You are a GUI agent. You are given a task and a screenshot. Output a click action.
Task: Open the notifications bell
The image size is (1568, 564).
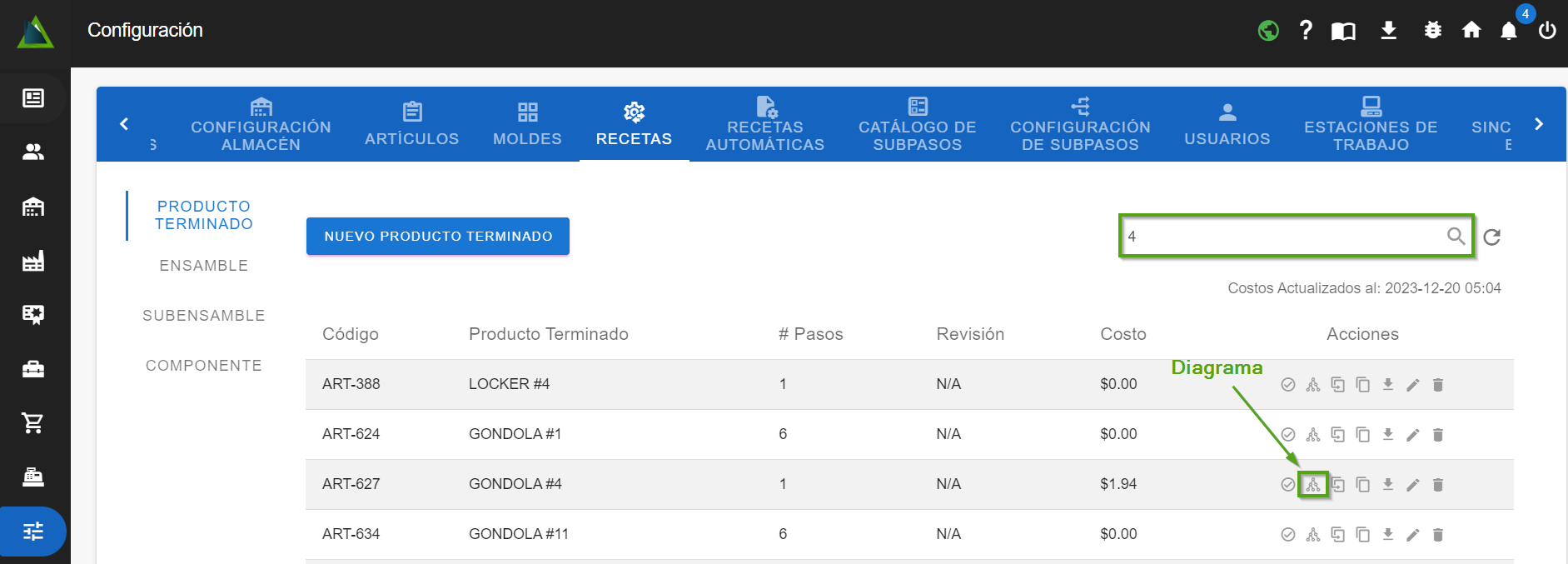[x=1508, y=31]
